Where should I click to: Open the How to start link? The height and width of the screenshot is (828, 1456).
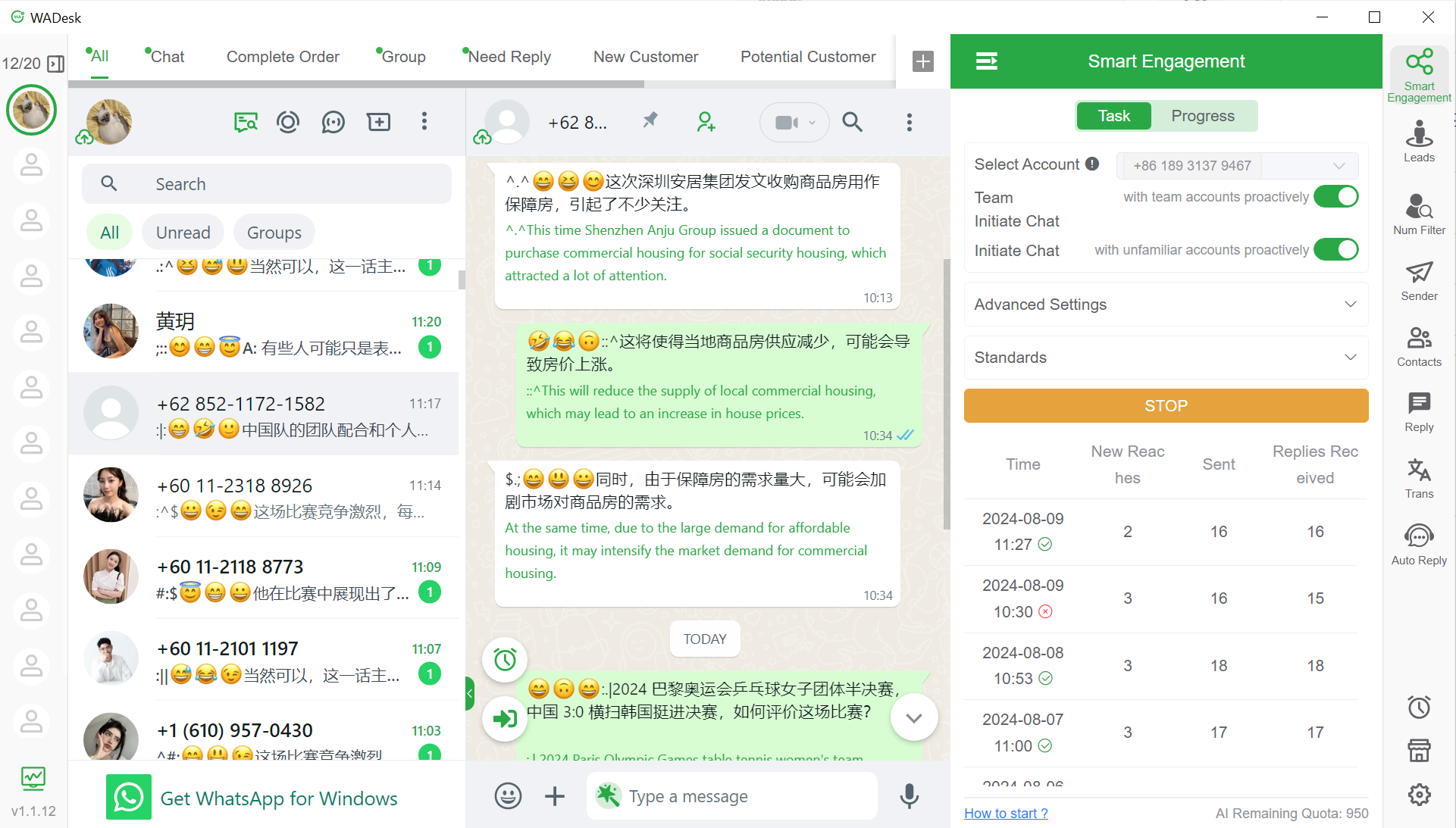tap(1006, 813)
